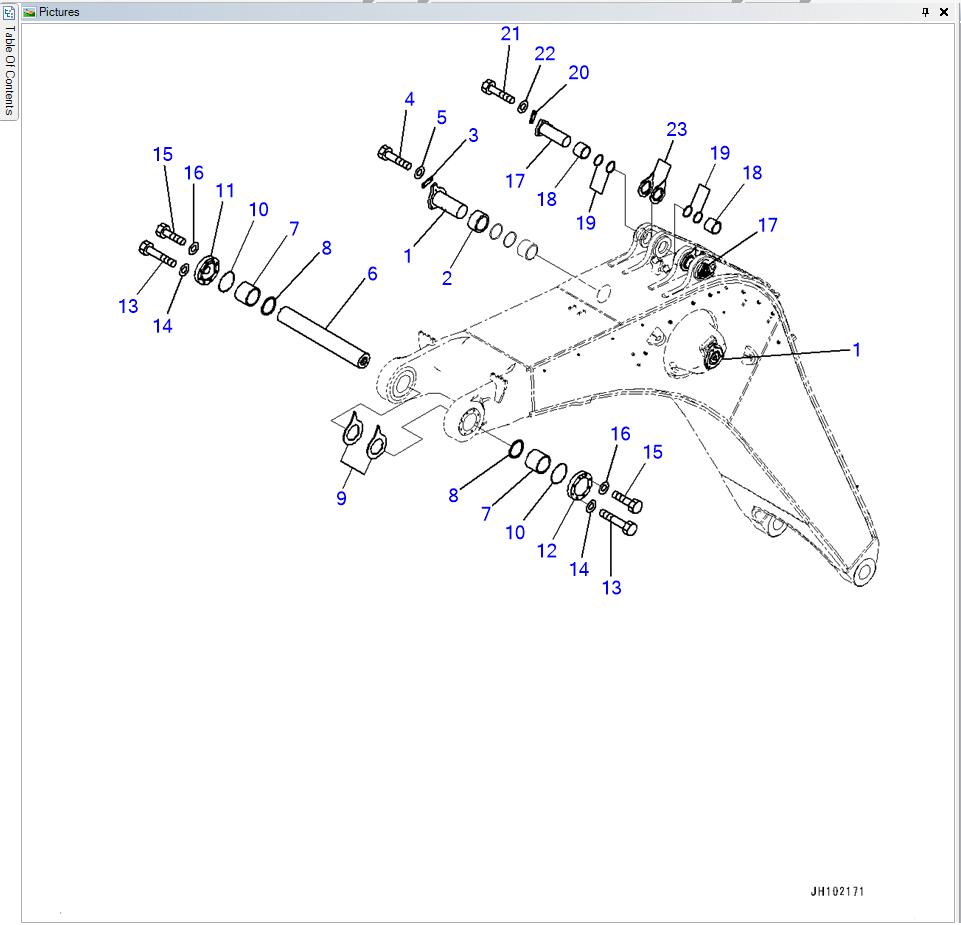Select callout 18 beside the middle callout 17
This screenshot has width=961, height=925.
pos(547,199)
